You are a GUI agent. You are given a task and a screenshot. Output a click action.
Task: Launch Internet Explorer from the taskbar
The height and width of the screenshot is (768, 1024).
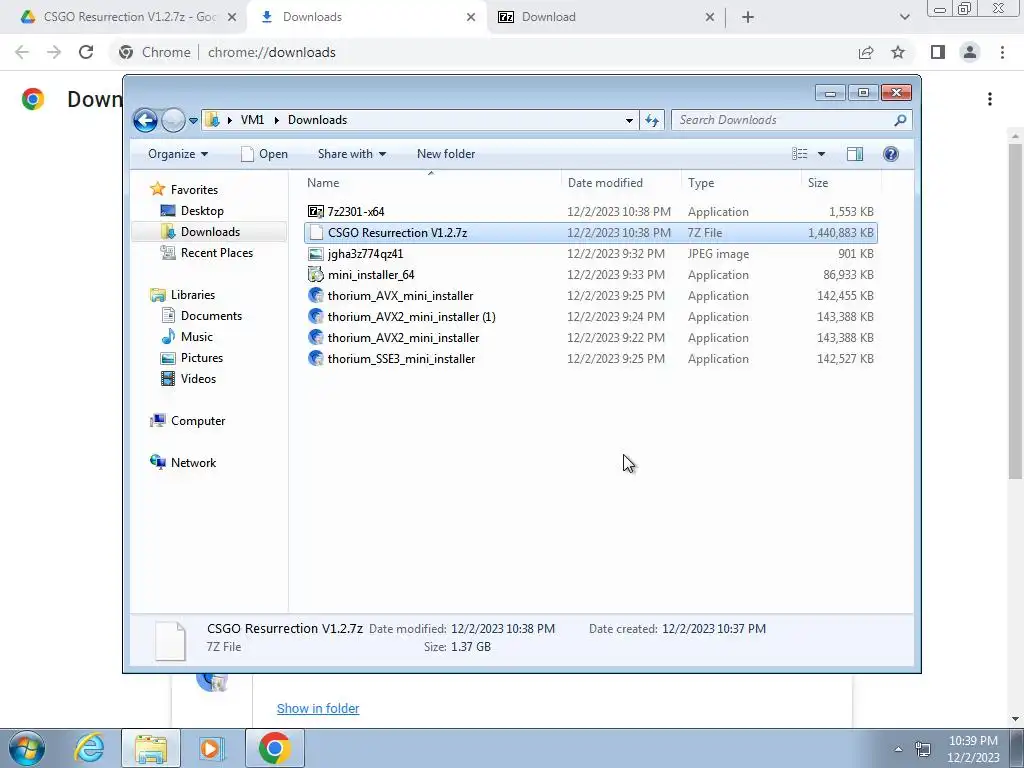tap(89, 748)
